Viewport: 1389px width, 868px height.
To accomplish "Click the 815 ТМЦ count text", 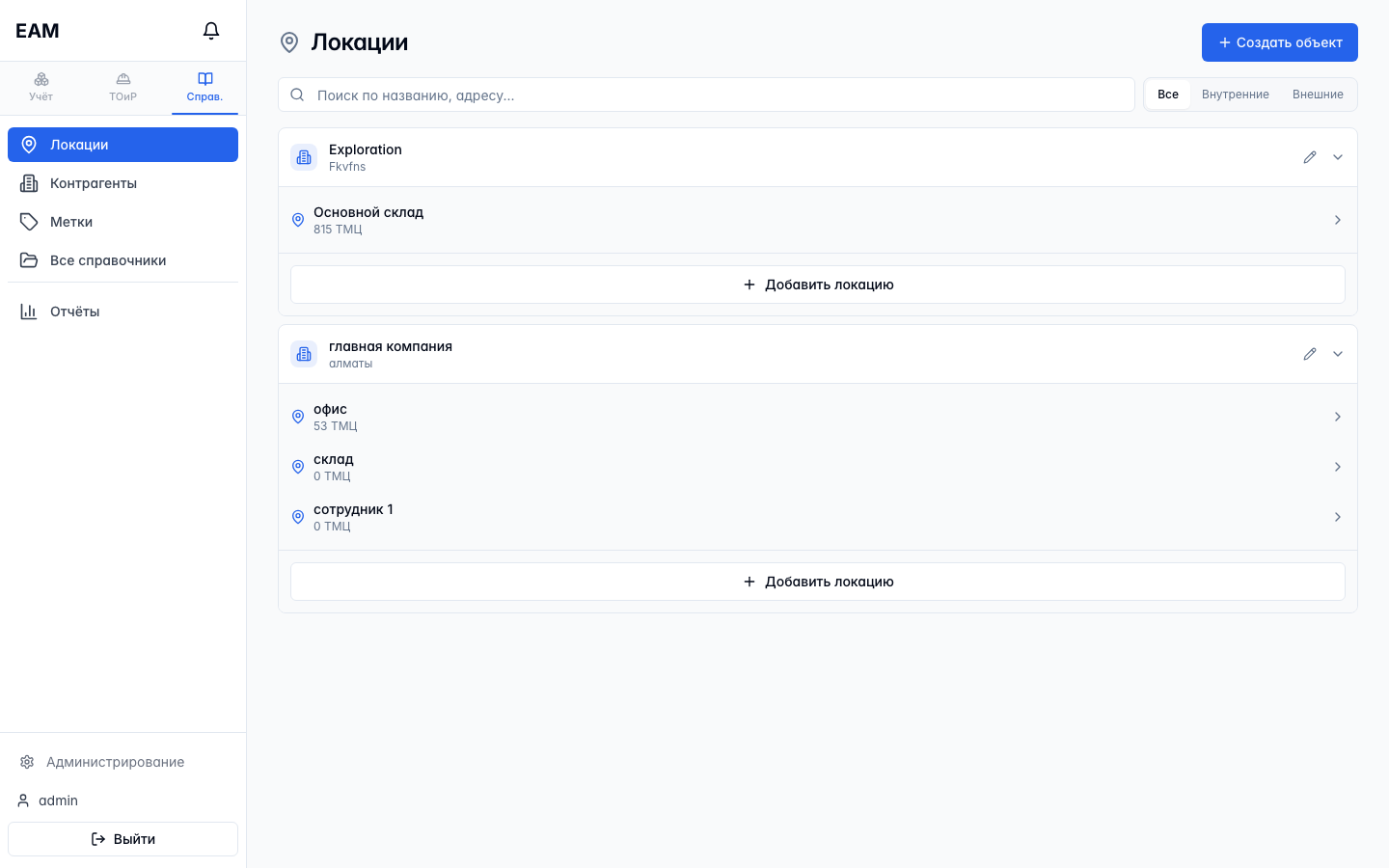I will (338, 230).
